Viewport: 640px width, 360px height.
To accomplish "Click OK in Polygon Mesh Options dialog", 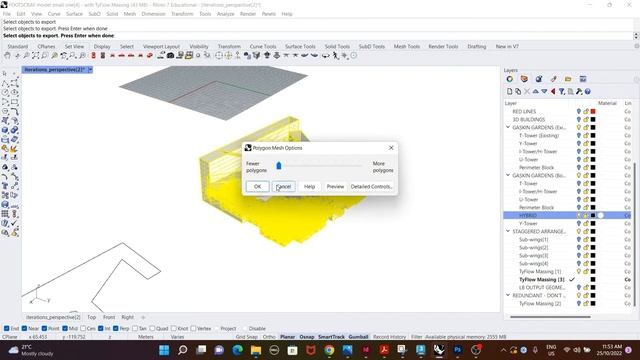I will [258, 187].
